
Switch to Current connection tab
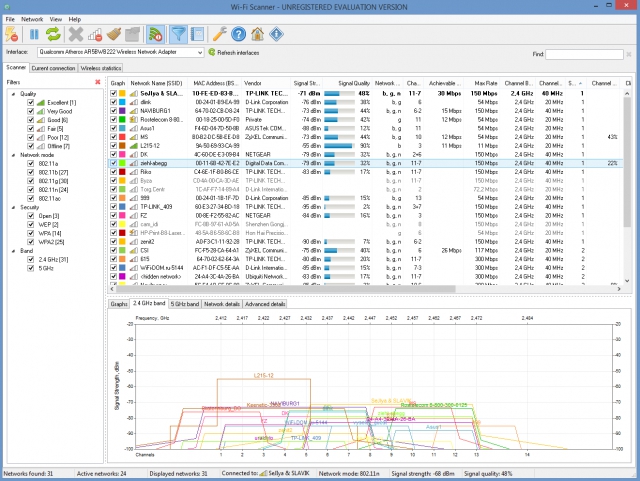[53, 68]
